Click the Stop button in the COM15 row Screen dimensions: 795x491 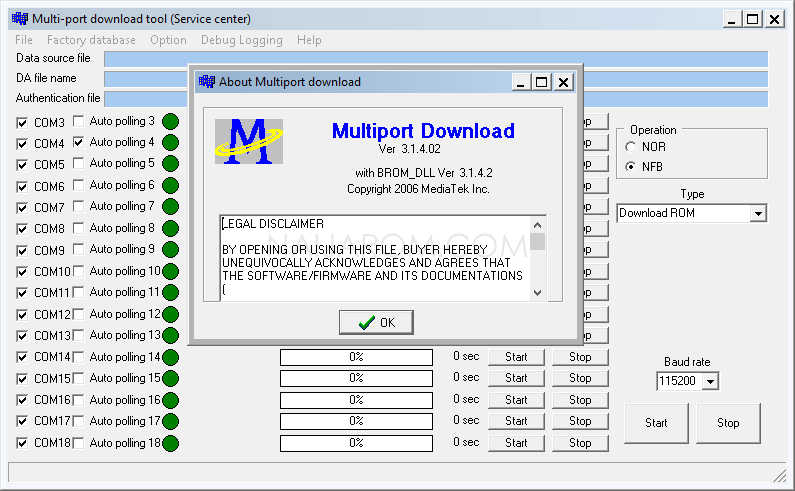tap(580, 378)
